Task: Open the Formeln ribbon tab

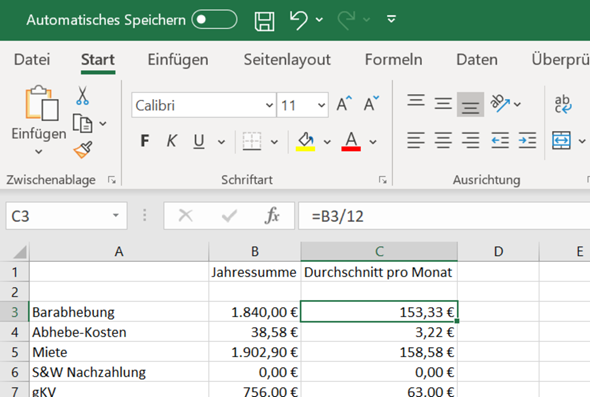Action: click(394, 59)
